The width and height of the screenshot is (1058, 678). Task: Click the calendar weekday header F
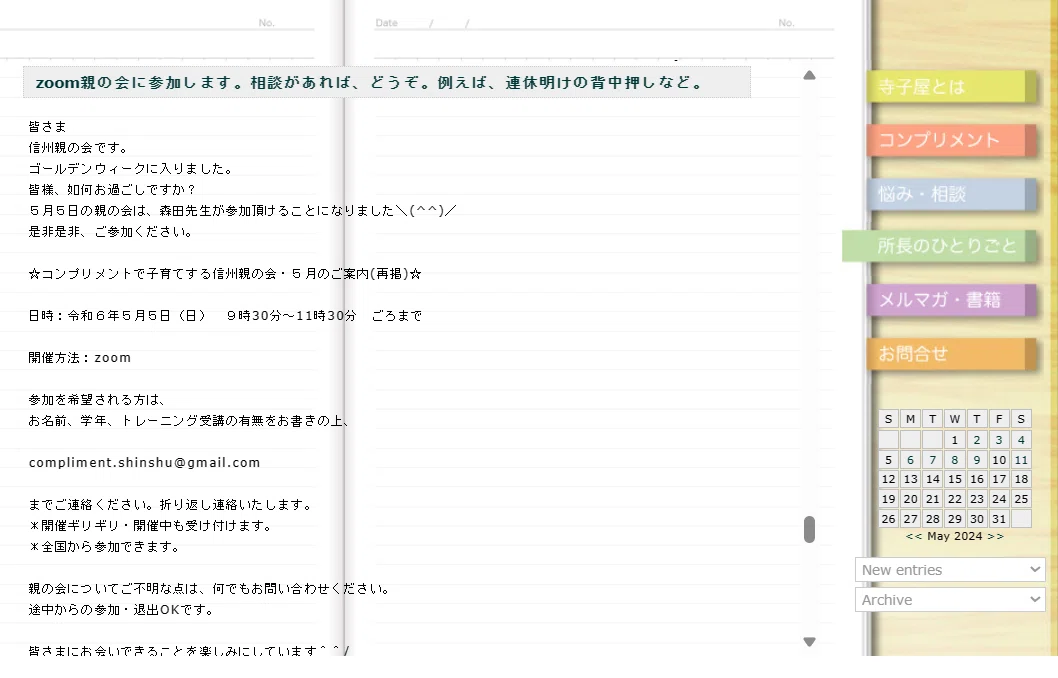999,419
